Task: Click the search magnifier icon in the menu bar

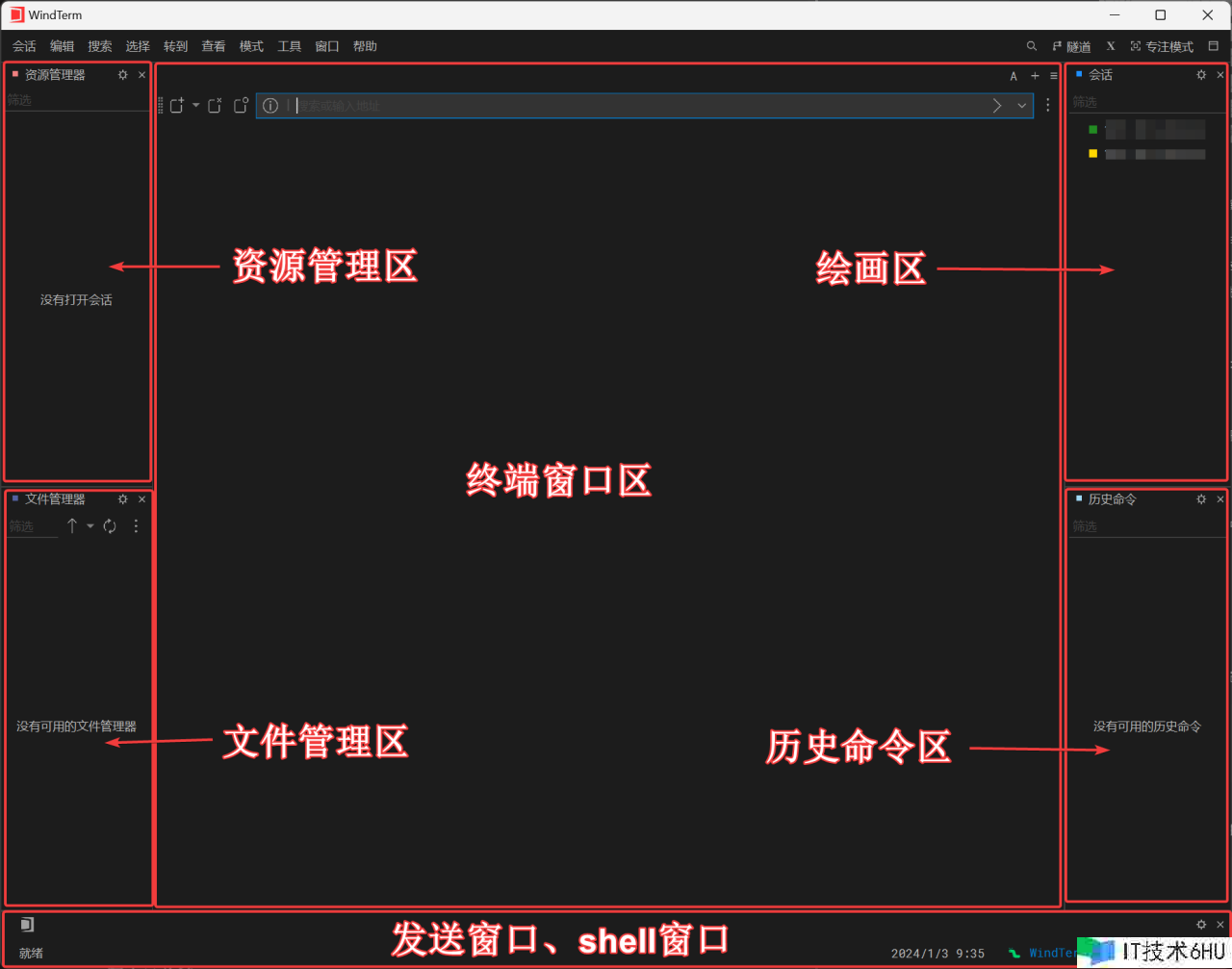Action: 1031,46
